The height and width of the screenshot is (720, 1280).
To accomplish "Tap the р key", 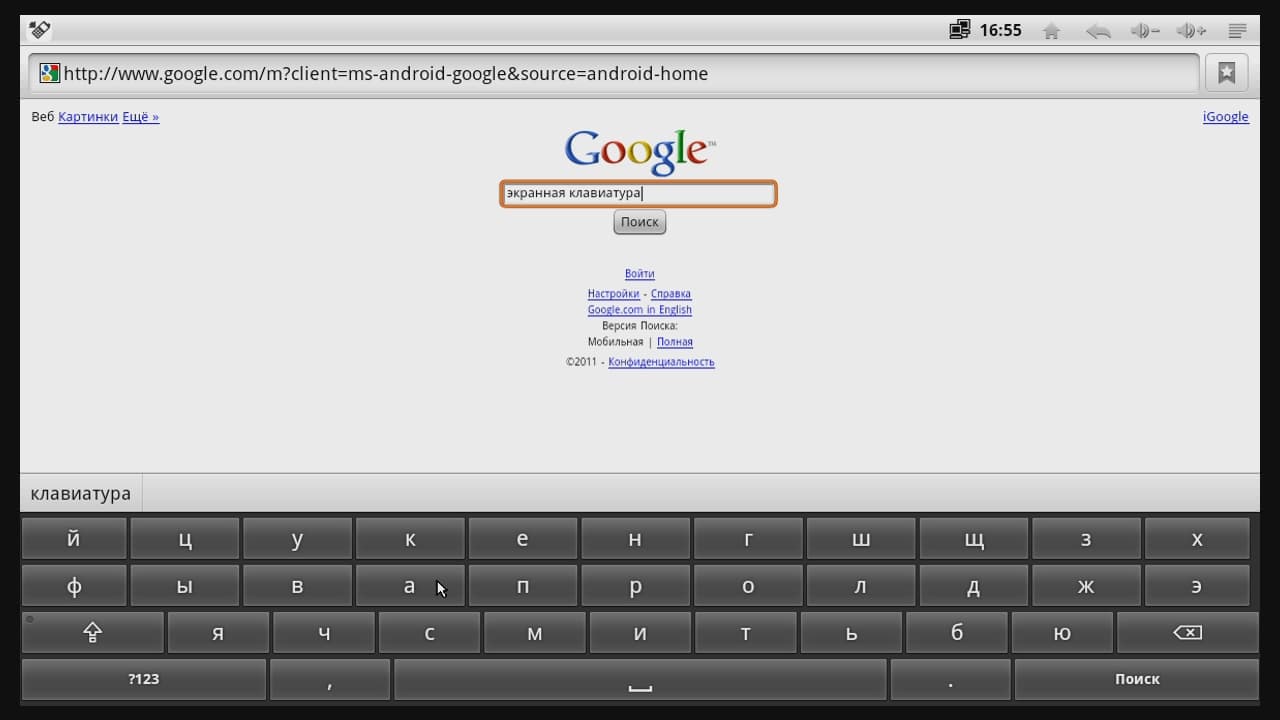I will tap(635, 586).
